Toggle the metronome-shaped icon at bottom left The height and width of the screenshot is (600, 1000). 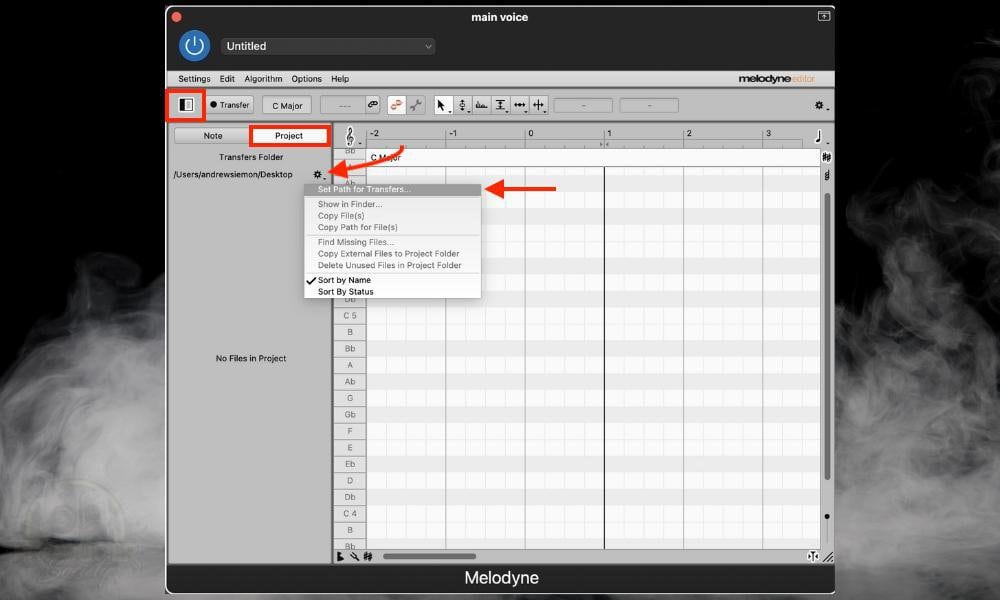click(341, 557)
